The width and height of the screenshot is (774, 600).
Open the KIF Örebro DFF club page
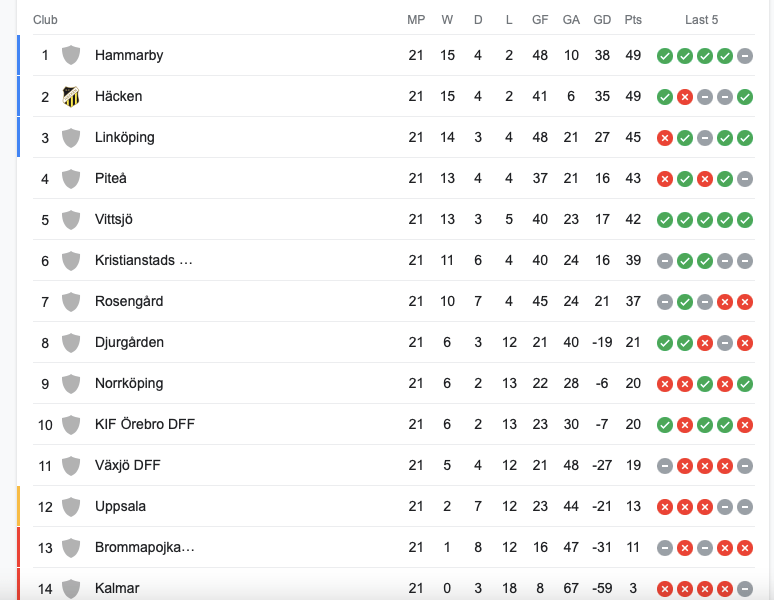[x=144, y=424]
